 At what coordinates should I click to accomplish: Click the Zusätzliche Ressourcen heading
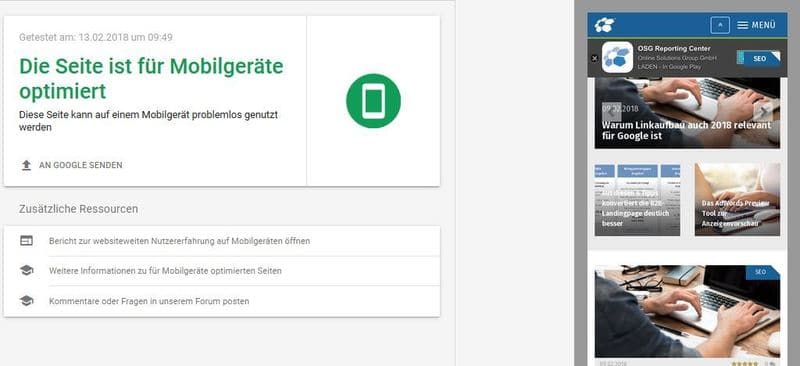(x=79, y=209)
